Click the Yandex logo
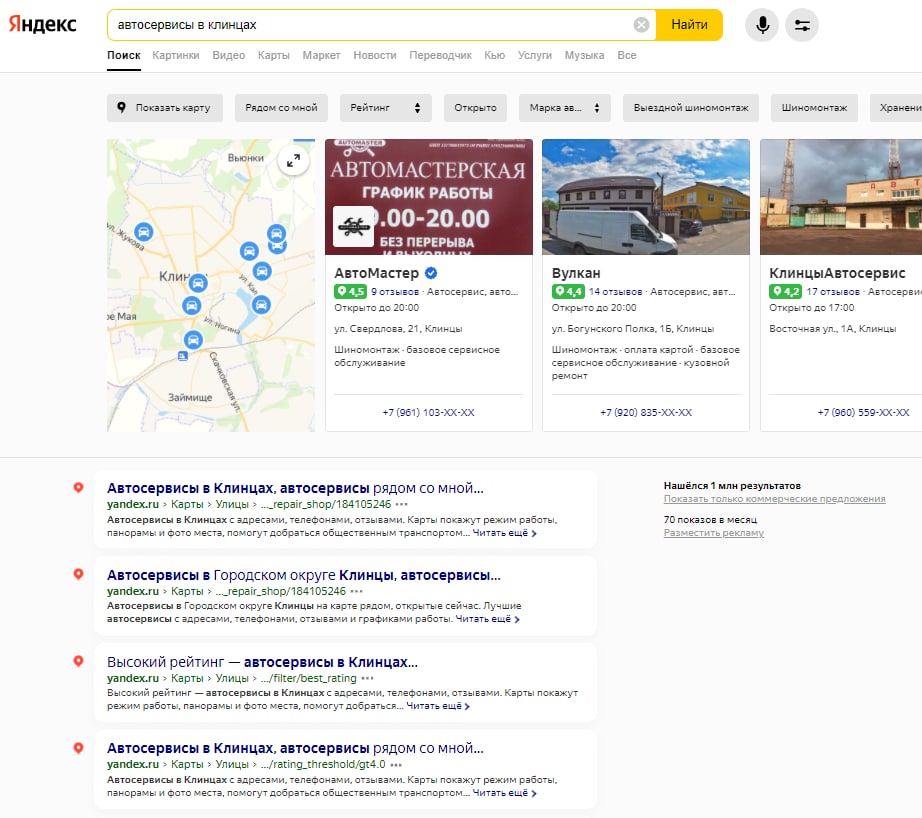Screen dimensions: 922x818 pyautogui.click(x=42, y=24)
